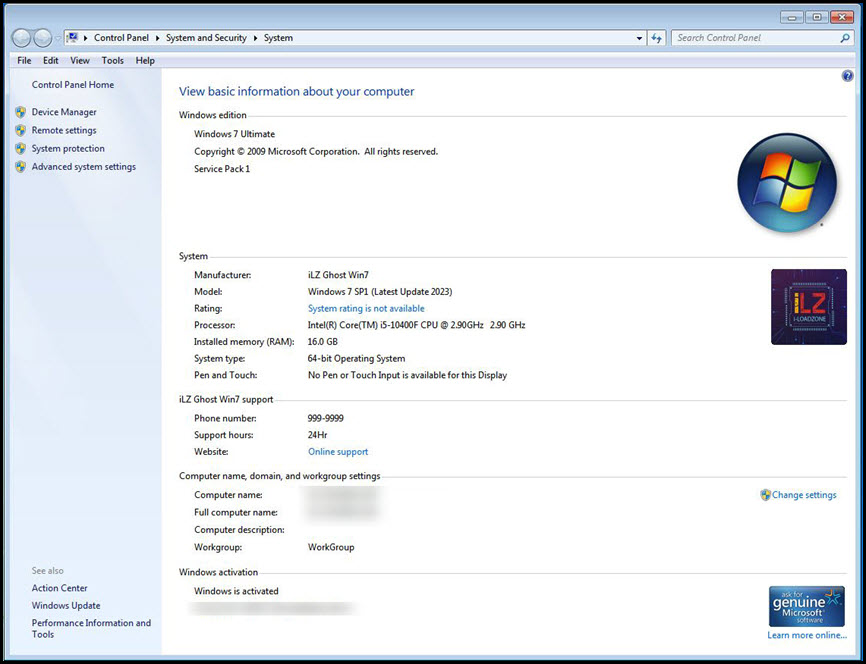Open help via blue question mark icon
The image size is (866, 664).
click(847, 76)
